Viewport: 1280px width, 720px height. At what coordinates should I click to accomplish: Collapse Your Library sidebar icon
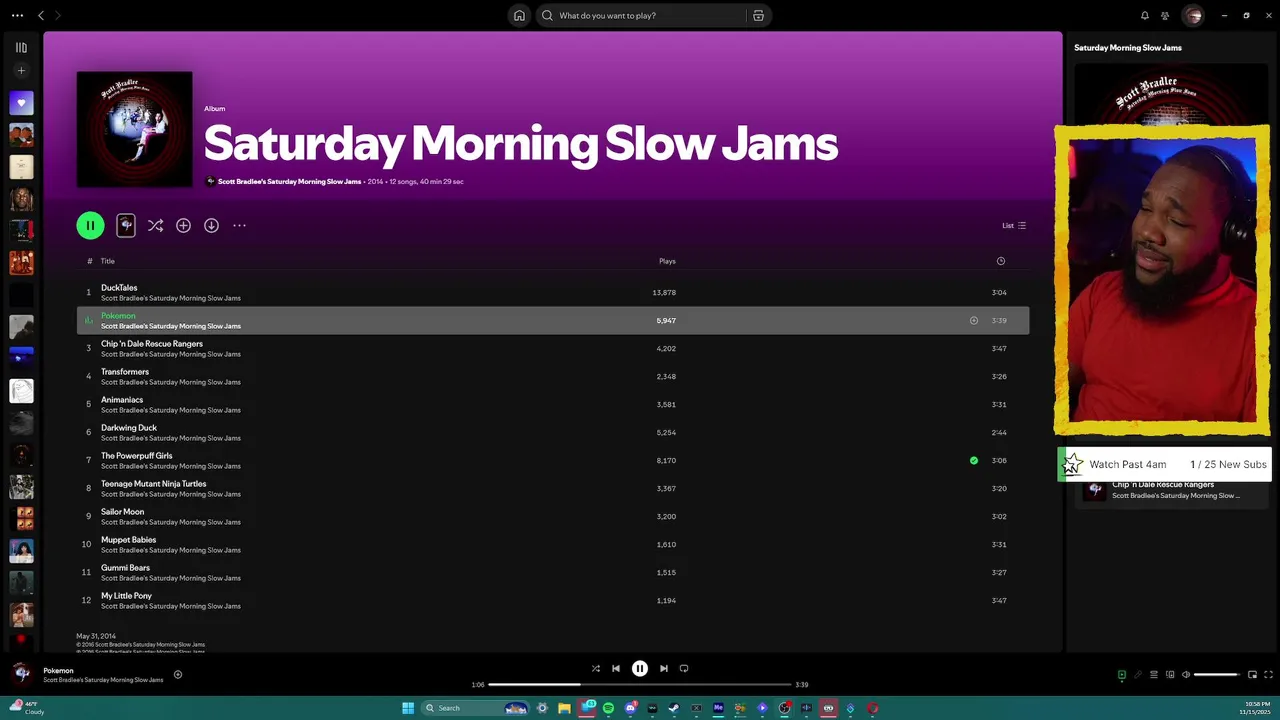tap(21, 47)
